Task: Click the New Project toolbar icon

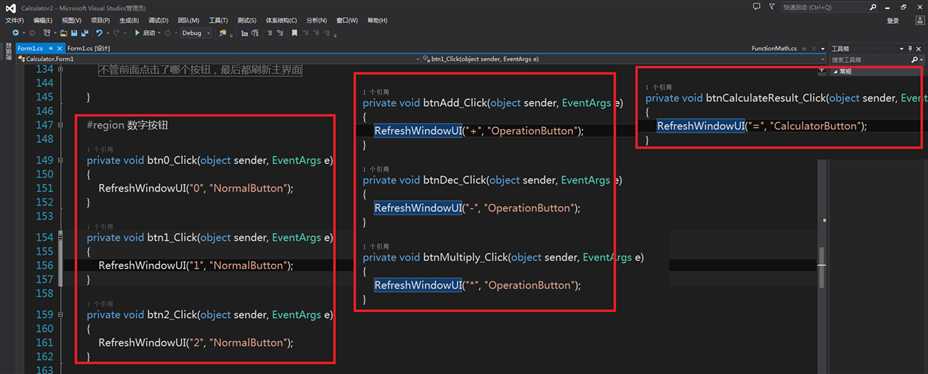Action: [47, 33]
